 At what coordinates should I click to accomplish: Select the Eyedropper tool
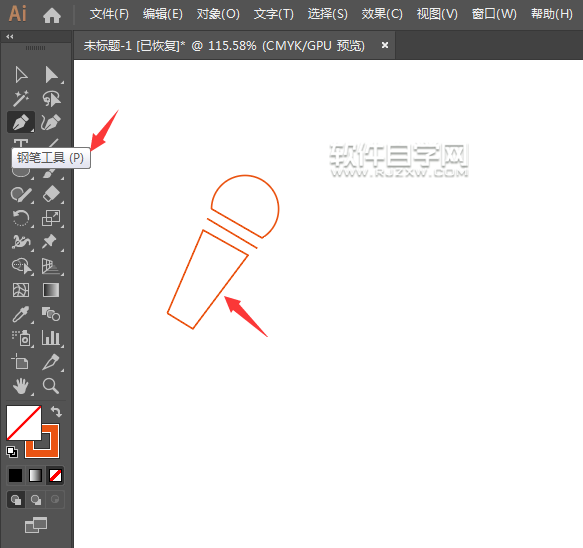point(21,314)
